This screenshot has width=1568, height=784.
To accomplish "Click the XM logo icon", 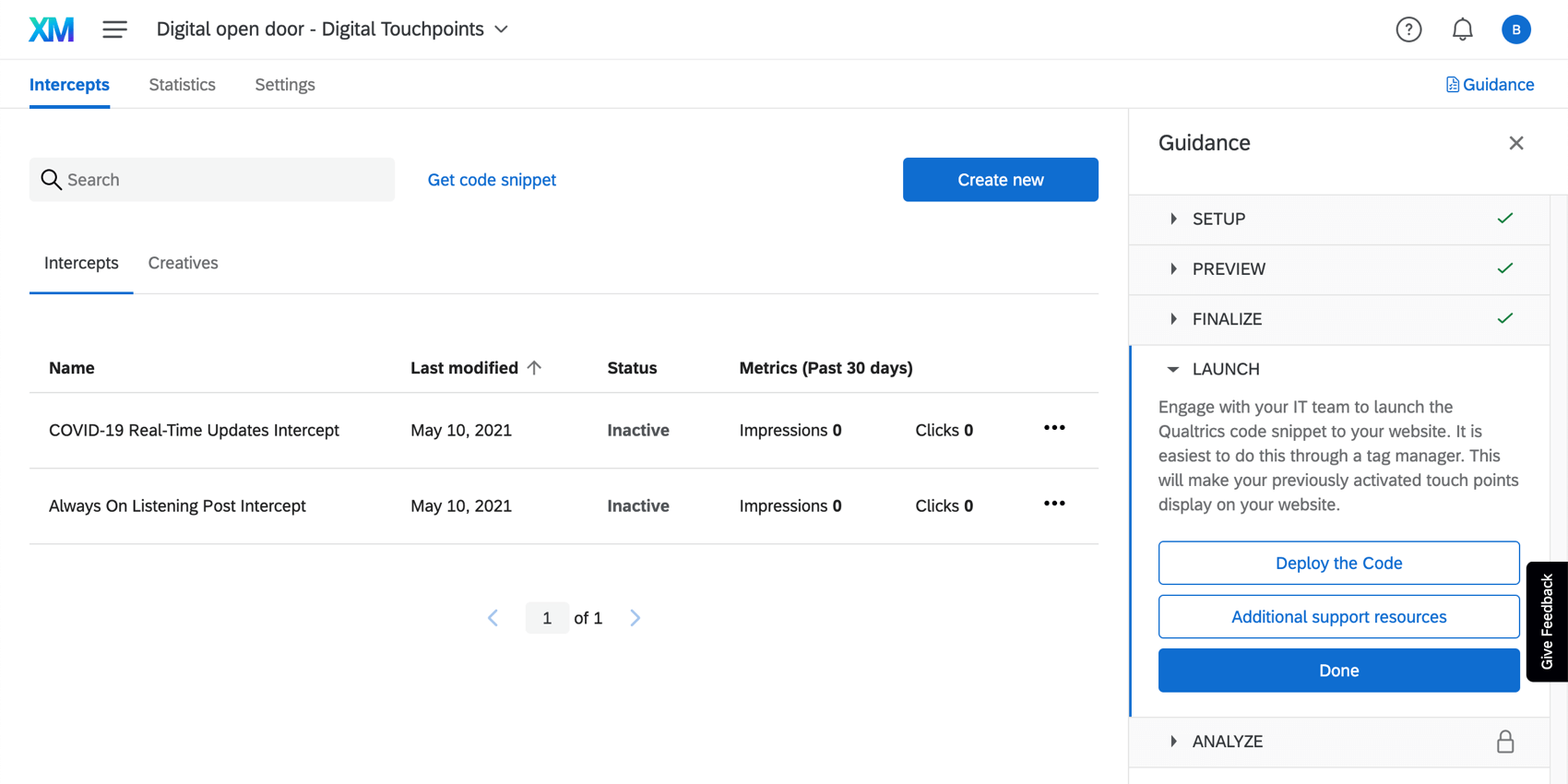I will pyautogui.click(x=52, y=30).
